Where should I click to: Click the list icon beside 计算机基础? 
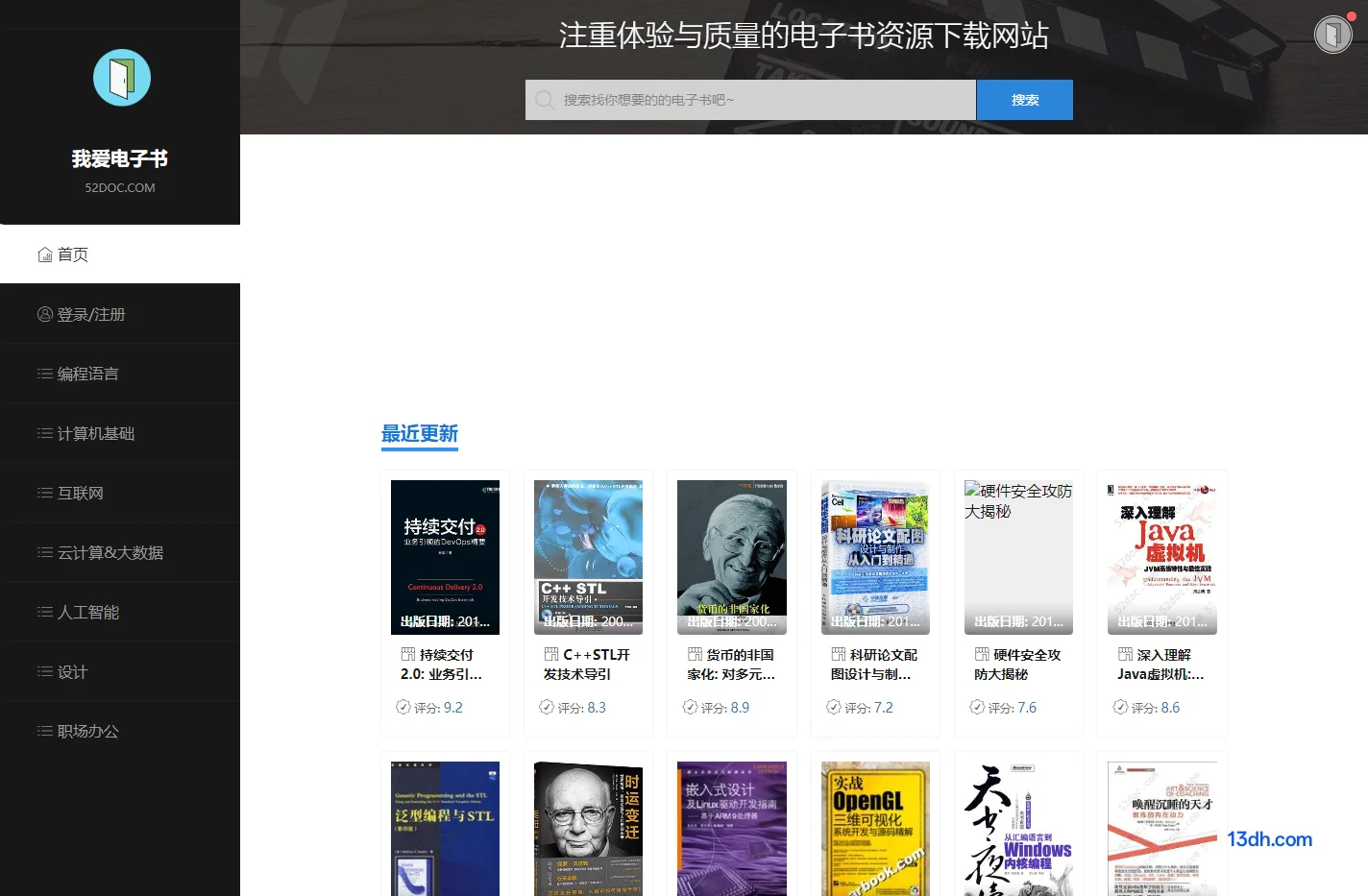(x=45, y=433)
